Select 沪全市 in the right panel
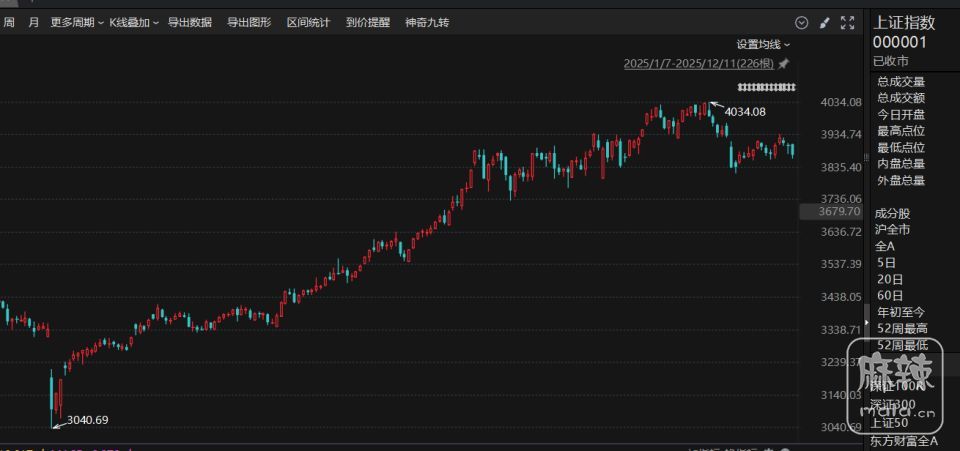This screenshot has height=451, width=960. [x=893, y=229]
